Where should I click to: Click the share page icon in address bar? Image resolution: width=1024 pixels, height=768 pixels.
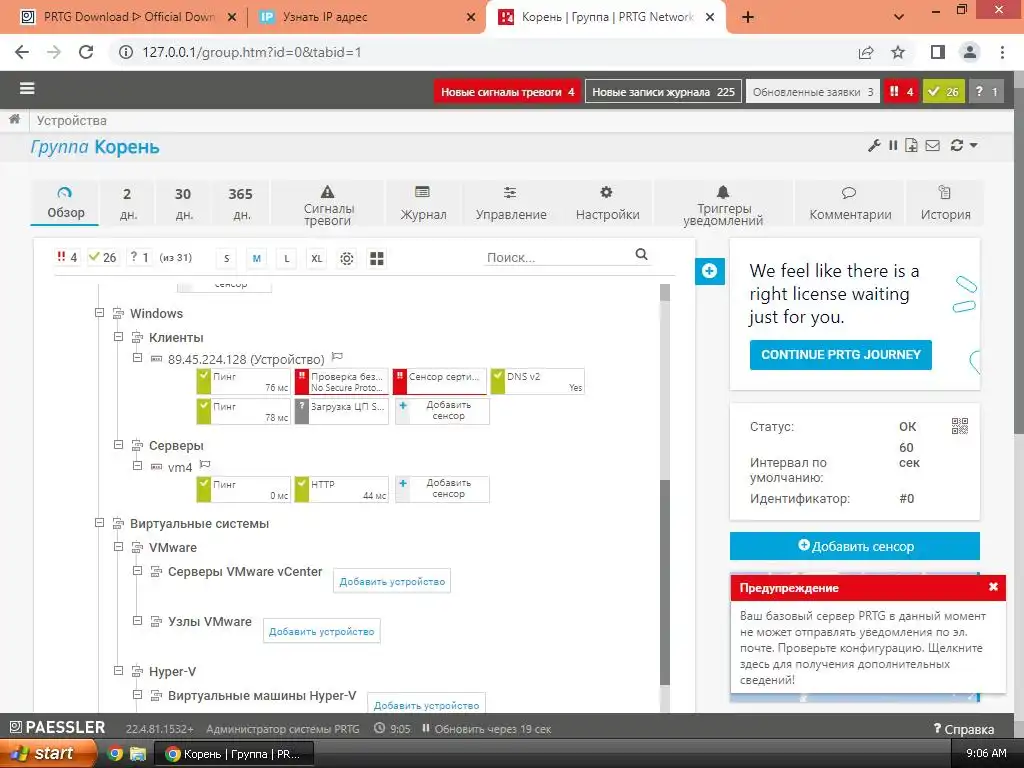point(866,52)
